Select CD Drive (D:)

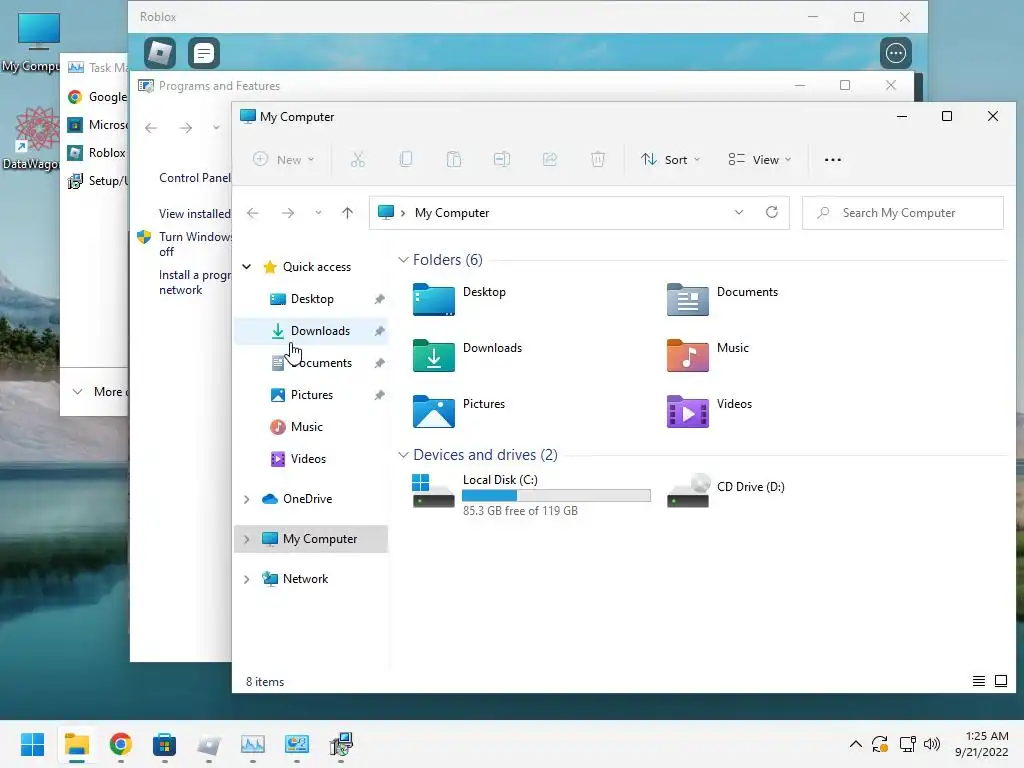pos(726,490)
